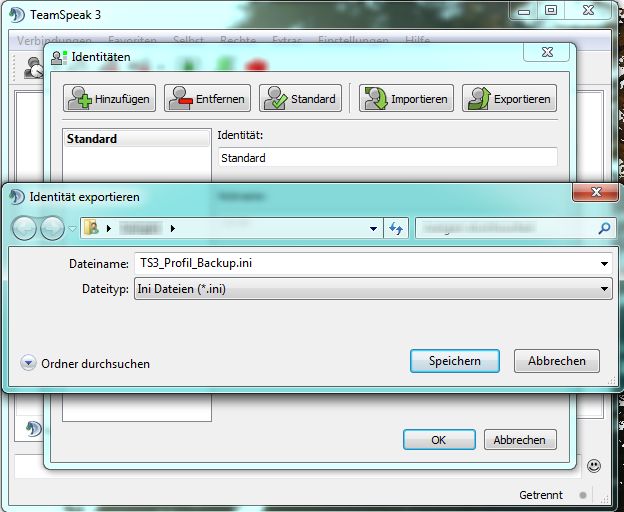
Task: Click the TeamSpeak 3 title bar logo
Action: (x=17, y=15)
